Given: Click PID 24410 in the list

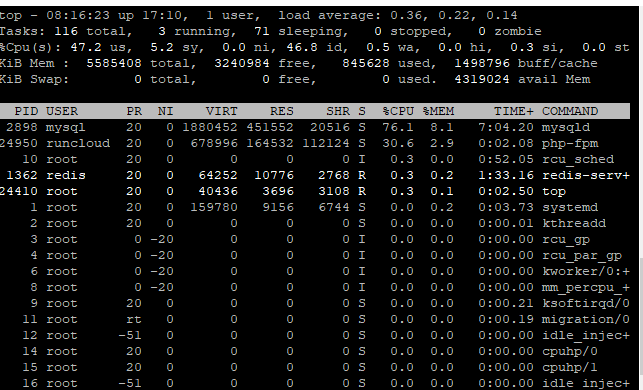Looking at the screenshot, I should click(19, 192).
